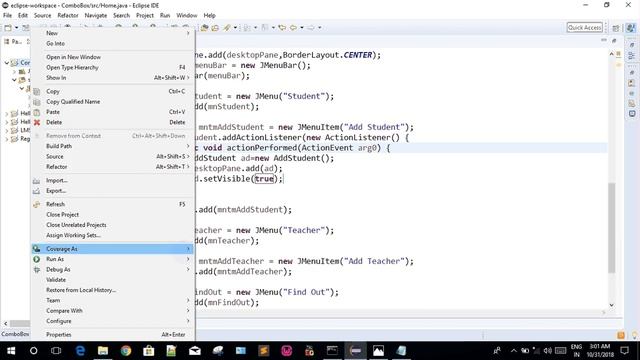Open the Coverage As submenu

point(113,249)
